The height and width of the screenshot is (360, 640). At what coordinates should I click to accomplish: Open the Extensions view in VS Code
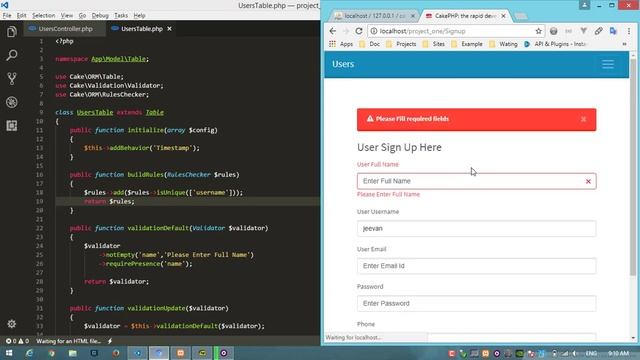12,126
